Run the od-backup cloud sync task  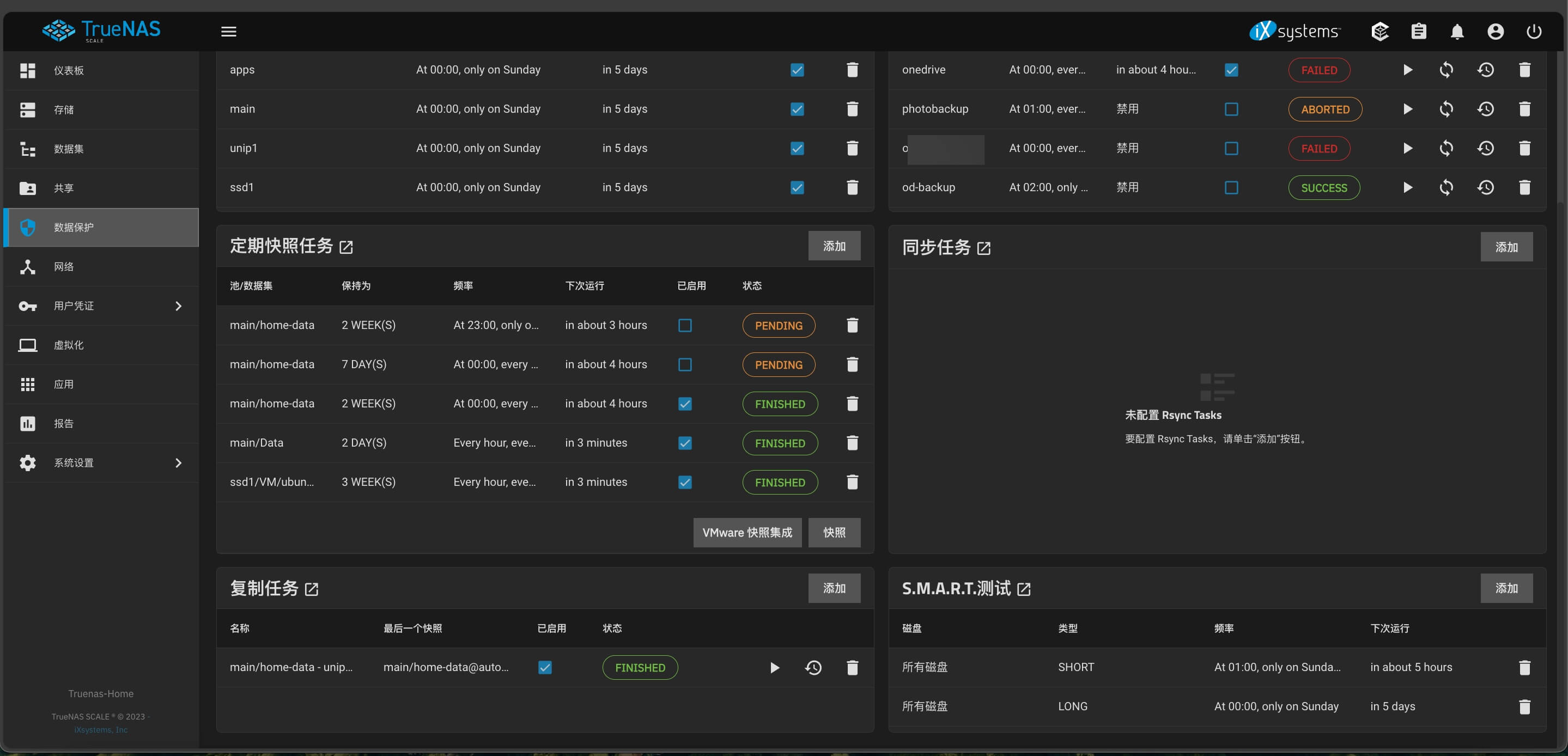[x=1407, y=187]
